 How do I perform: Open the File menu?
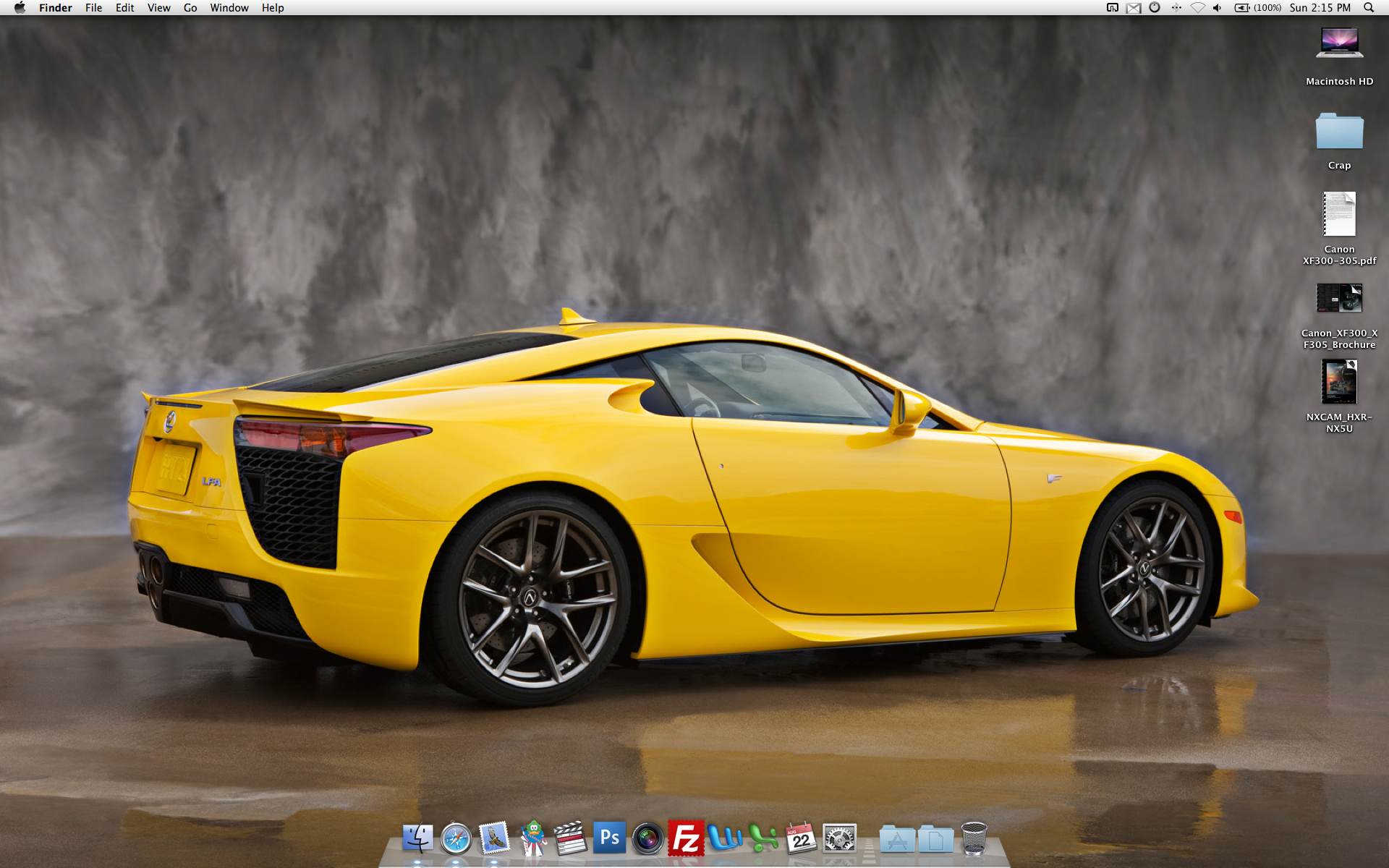[x=93, y=8]
